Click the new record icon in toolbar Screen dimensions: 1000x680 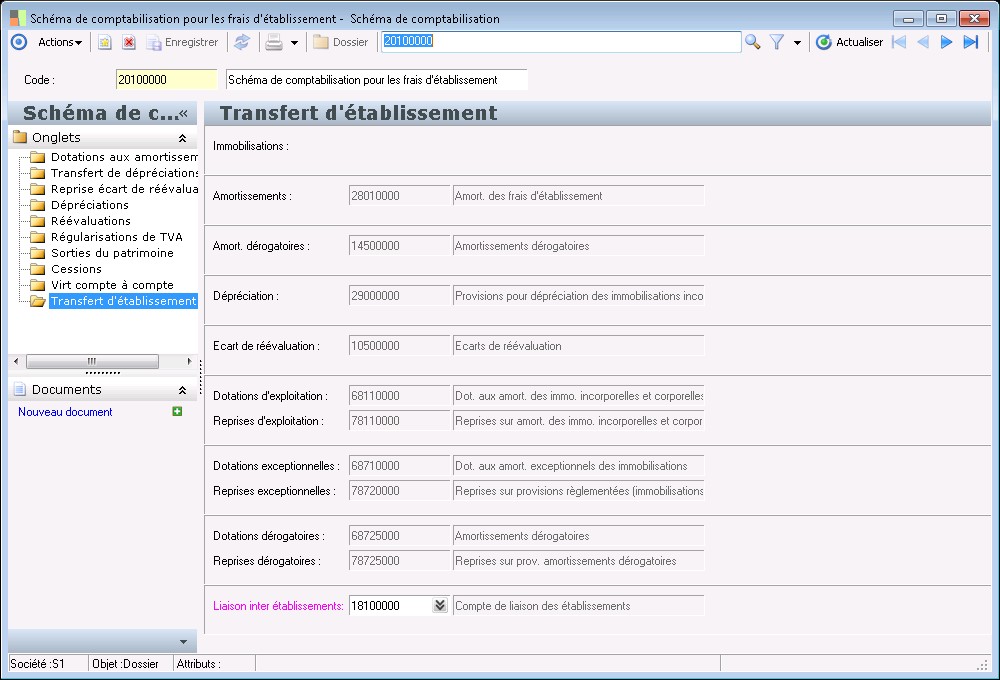click(104, 42)
